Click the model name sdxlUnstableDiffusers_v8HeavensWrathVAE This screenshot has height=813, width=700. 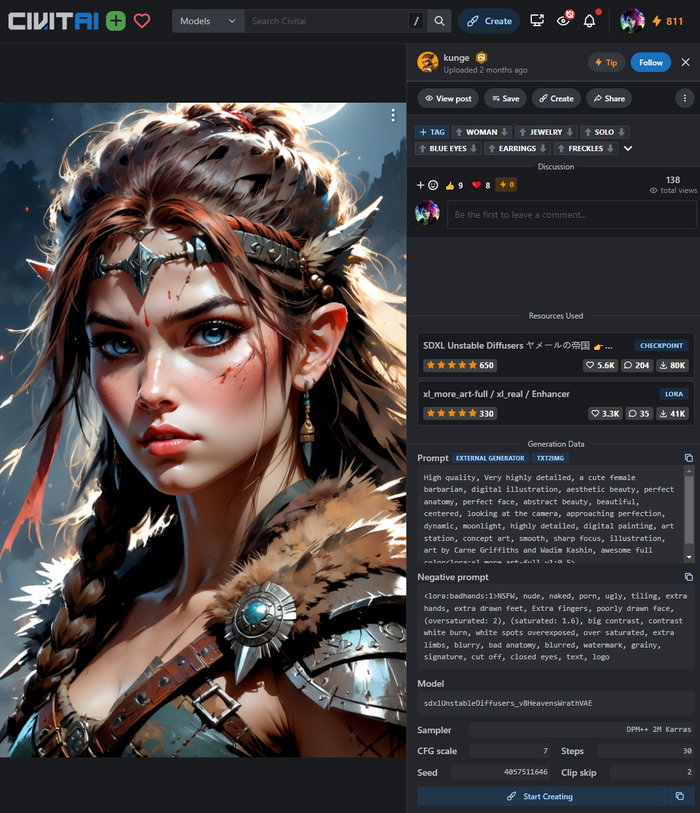[508, 703]
